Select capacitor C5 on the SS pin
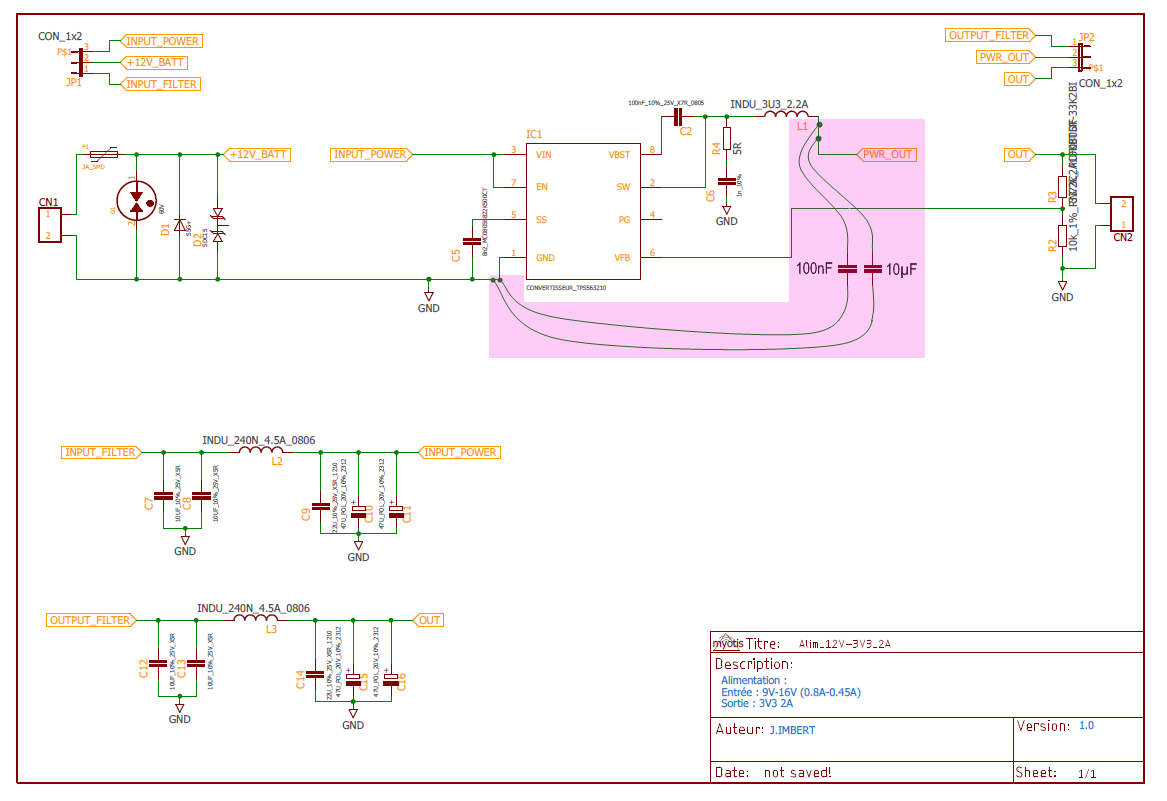The height and width of the screenshot is (801, 1167). pyautogui.click(x=472, y=241)
